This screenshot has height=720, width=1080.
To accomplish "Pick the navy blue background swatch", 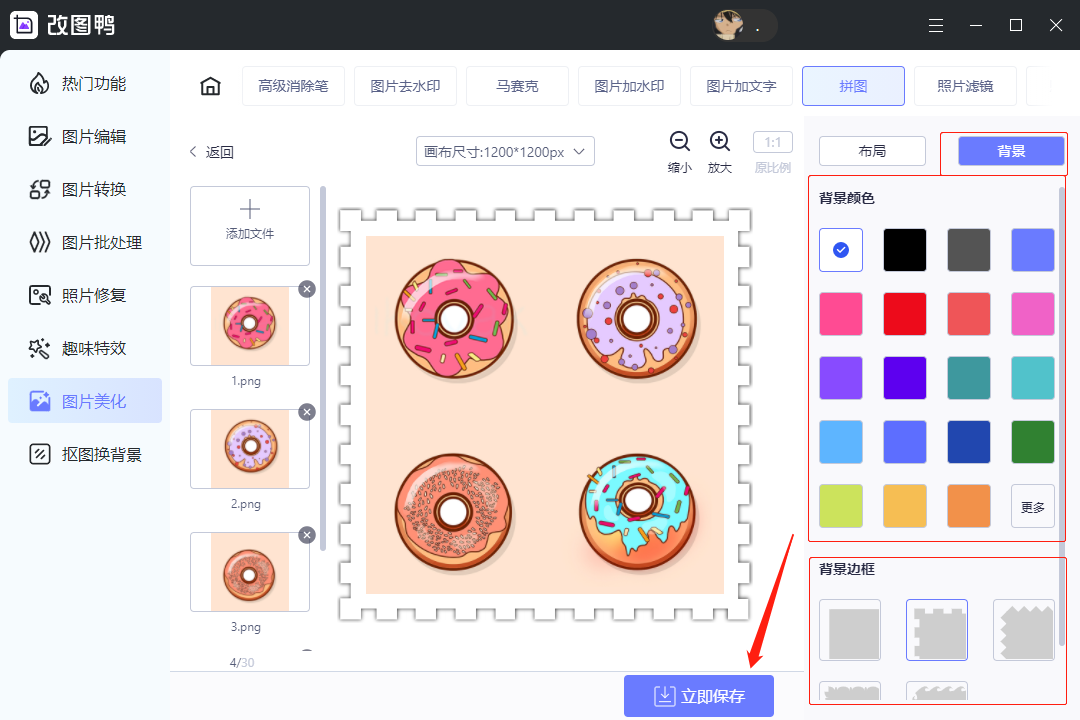I will 968,442.
